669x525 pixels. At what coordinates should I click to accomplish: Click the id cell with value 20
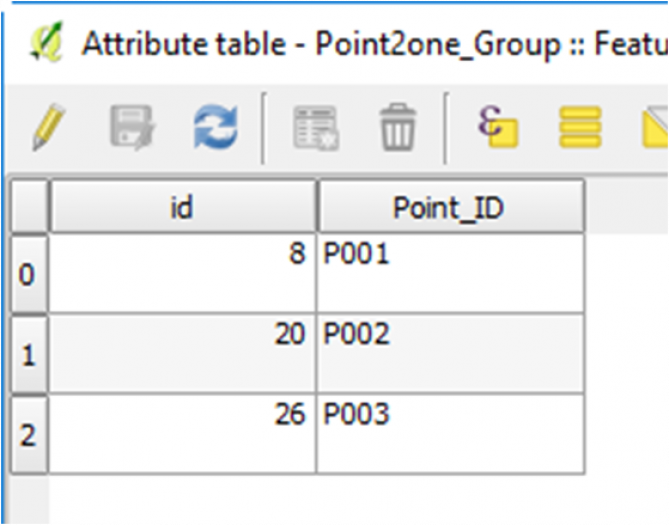pos(183,353)
